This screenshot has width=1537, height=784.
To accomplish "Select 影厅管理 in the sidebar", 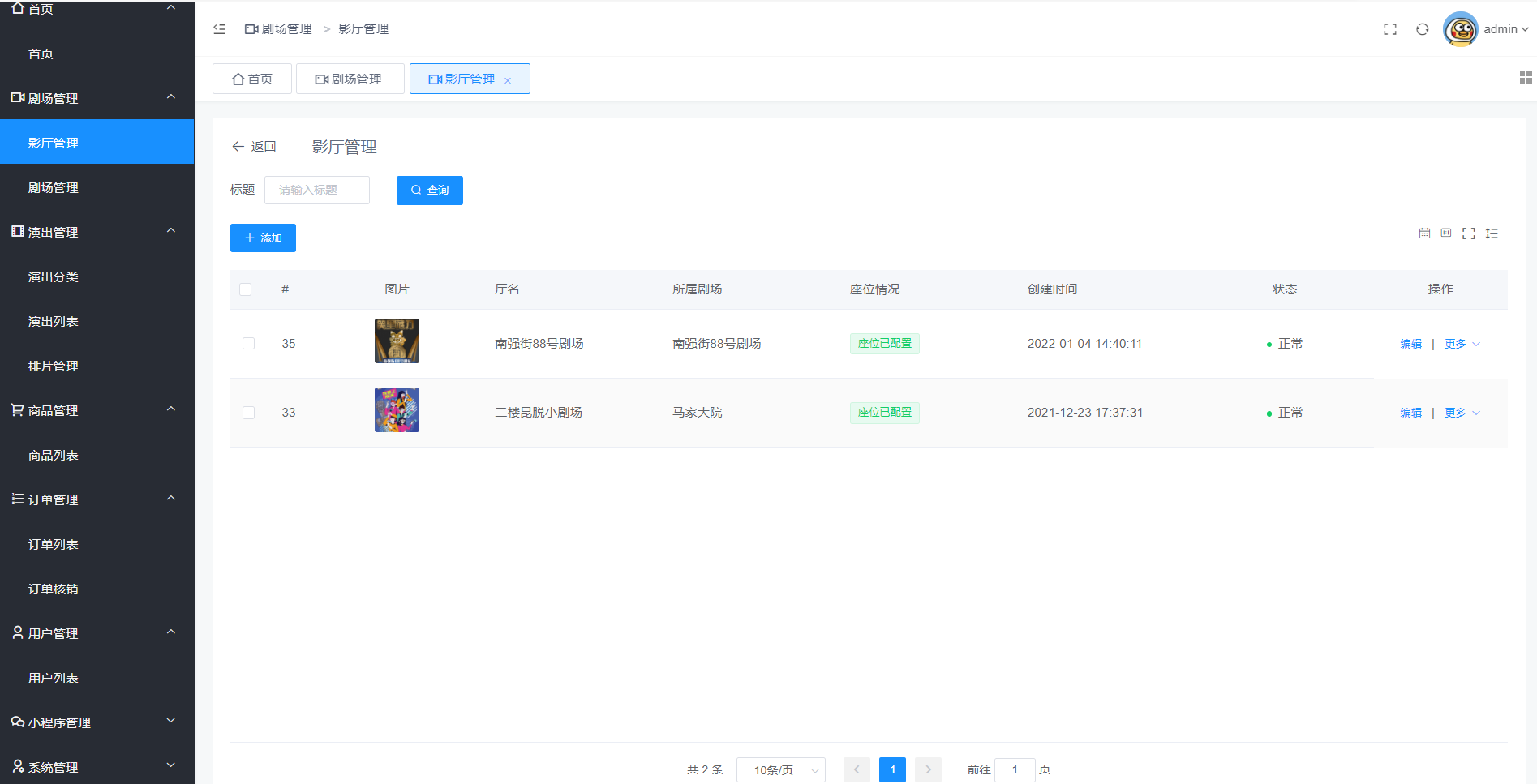I will tap(97, 142).
